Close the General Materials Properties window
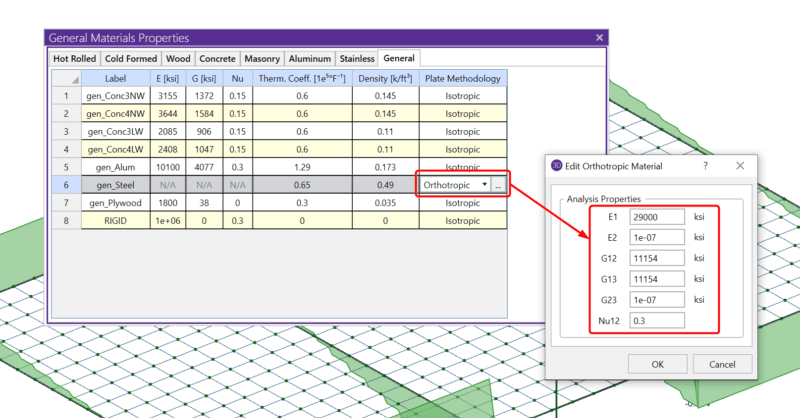 click(x=599, y=38)
